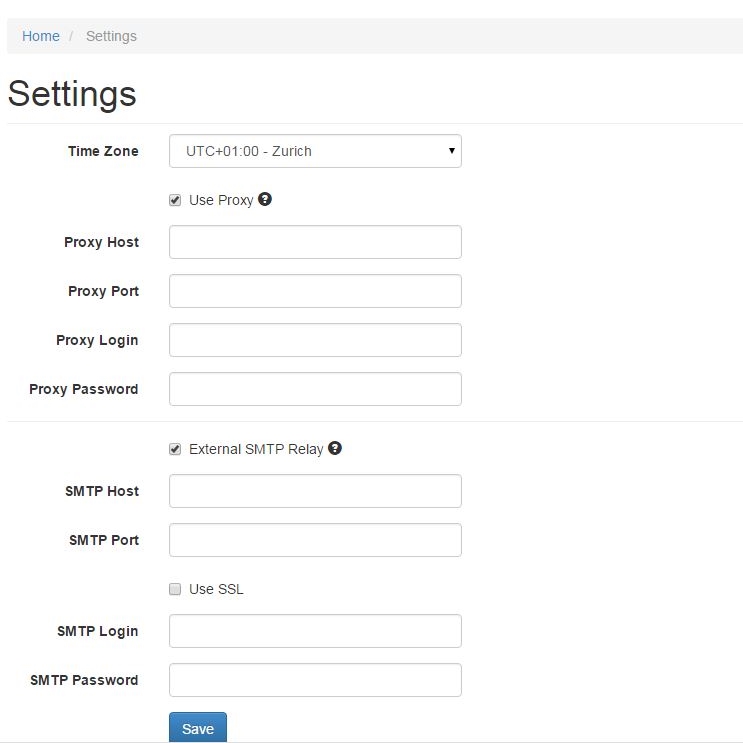Click the Settings breadcrumb item
The width and height of the screenshot is (743, 743).
pos(111,36)
